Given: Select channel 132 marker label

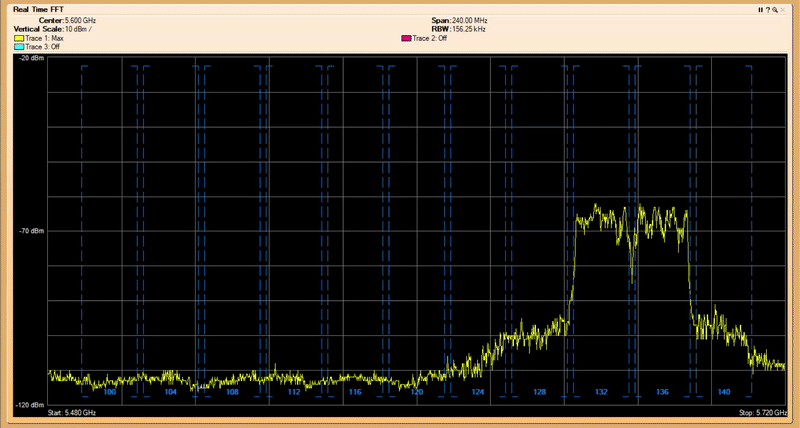Looking at the screenshot, I should tap(601, 392).
